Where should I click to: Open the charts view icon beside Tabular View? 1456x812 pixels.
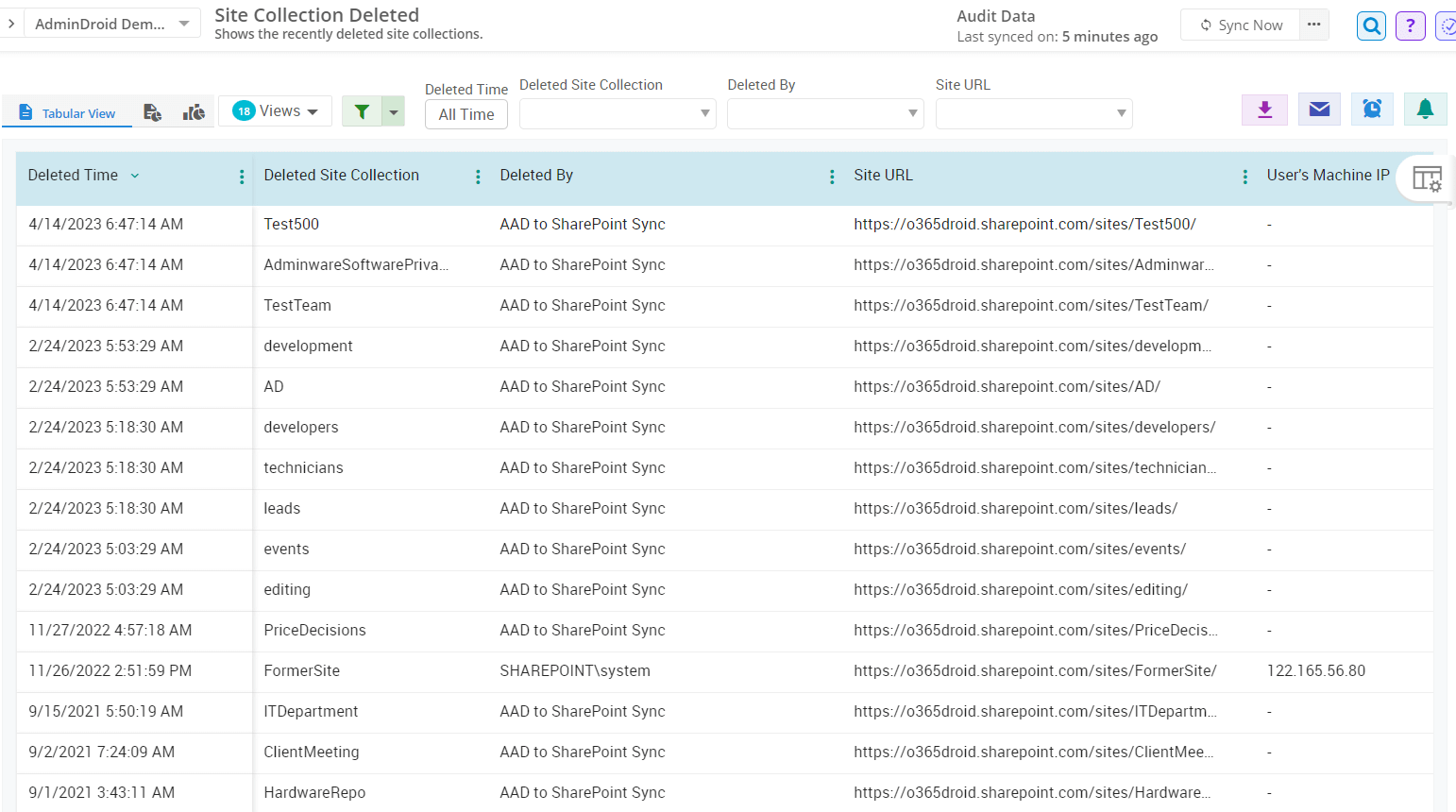point(194,111)
